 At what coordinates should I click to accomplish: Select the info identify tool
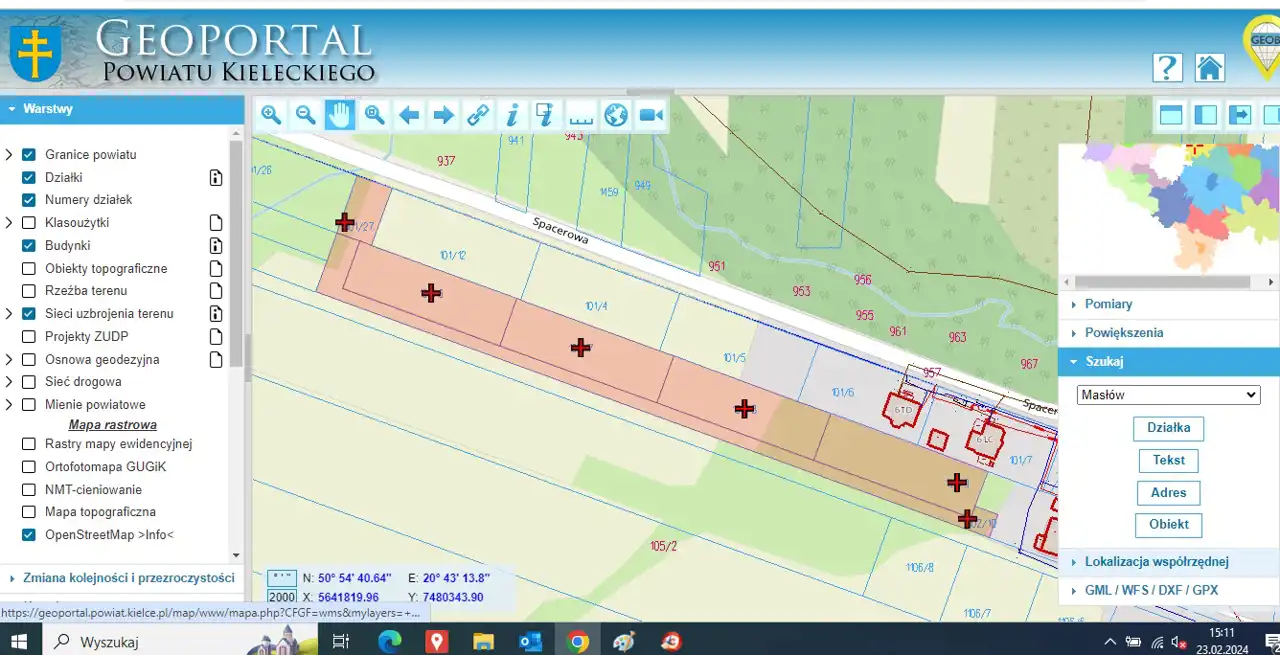(512, 115)
